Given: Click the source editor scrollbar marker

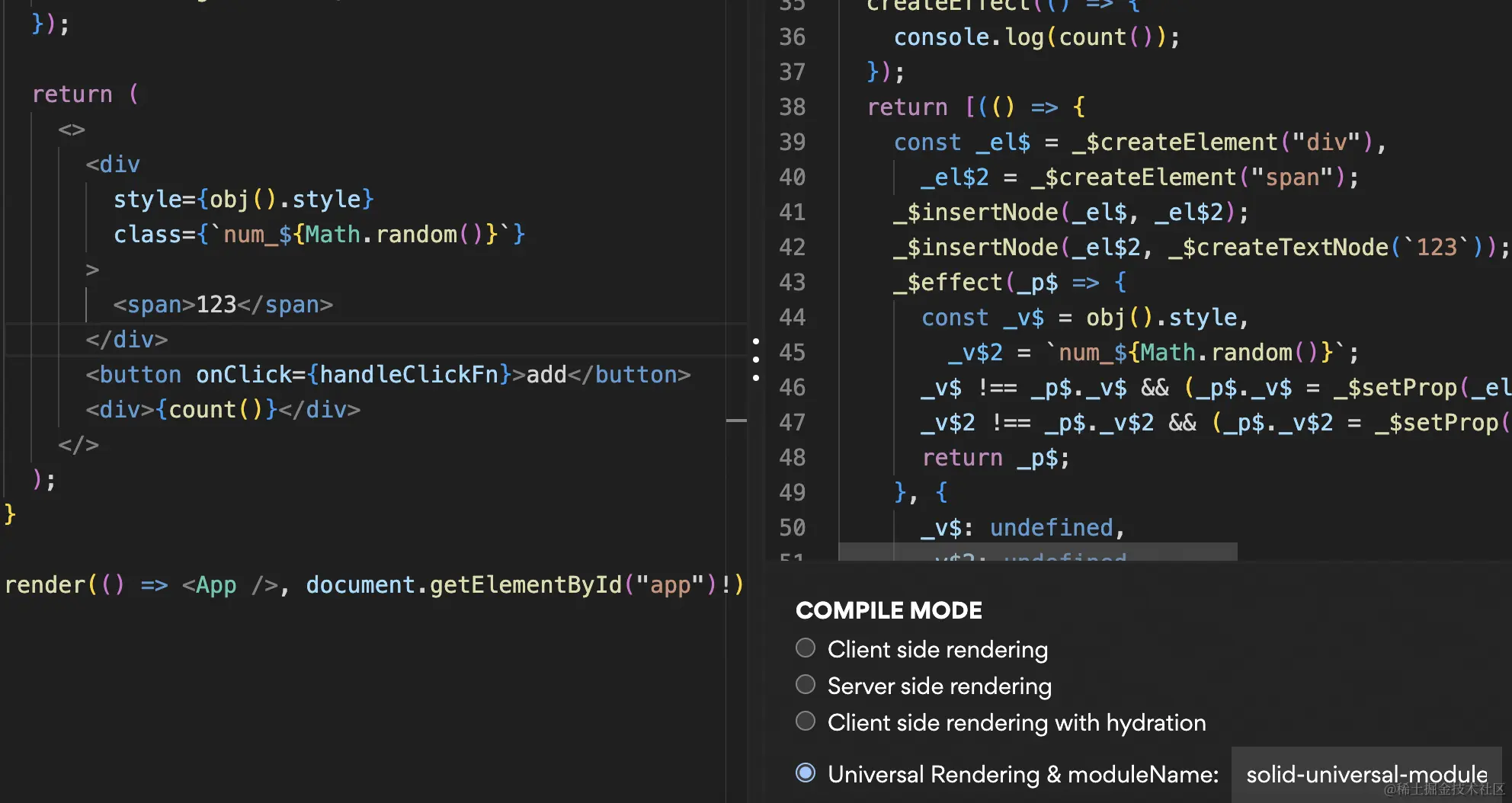Looking at the screenshot, I should (x=736, y=421).
